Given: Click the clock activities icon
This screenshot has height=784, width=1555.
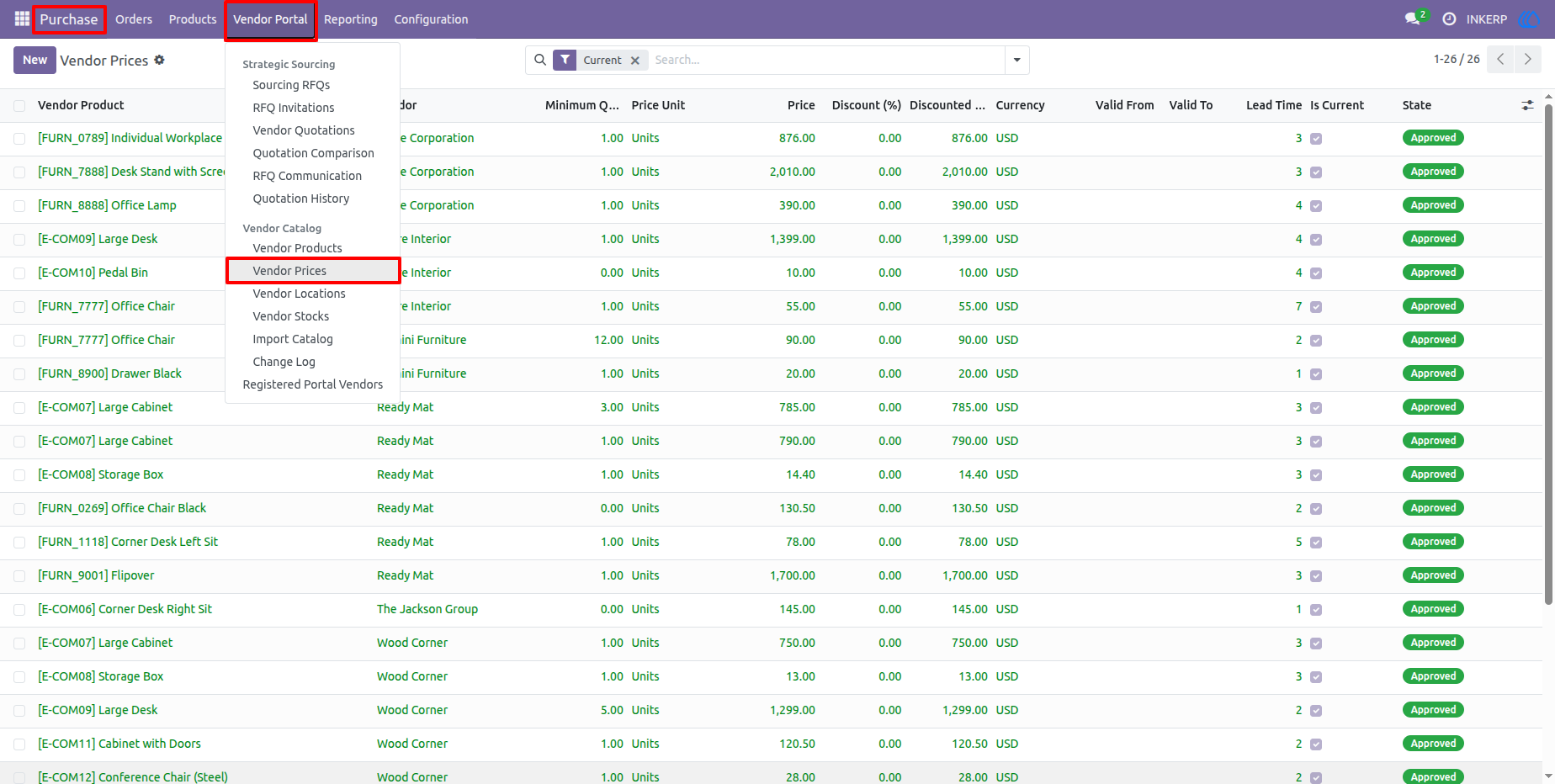Looking at the screenshot, I should (1449, 19).
